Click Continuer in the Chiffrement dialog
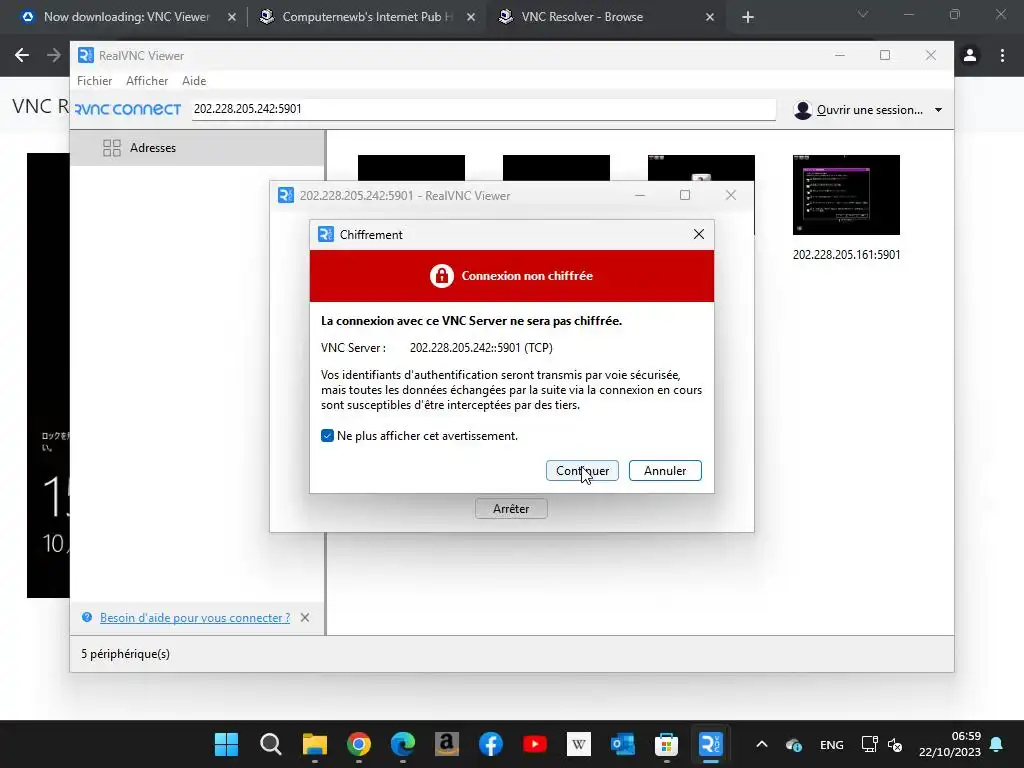 pos(582,470)
